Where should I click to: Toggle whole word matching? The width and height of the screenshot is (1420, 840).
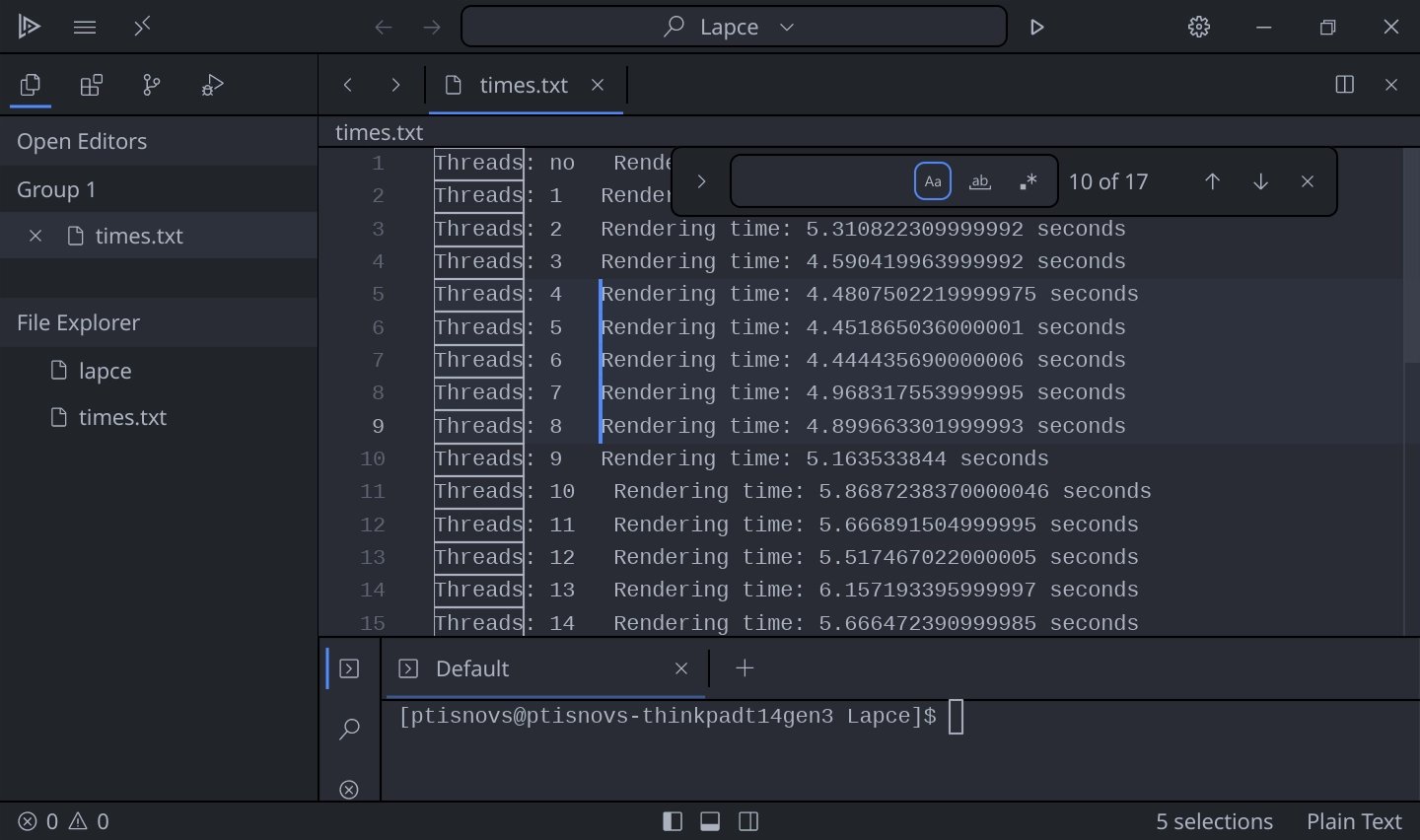[979, 181]
